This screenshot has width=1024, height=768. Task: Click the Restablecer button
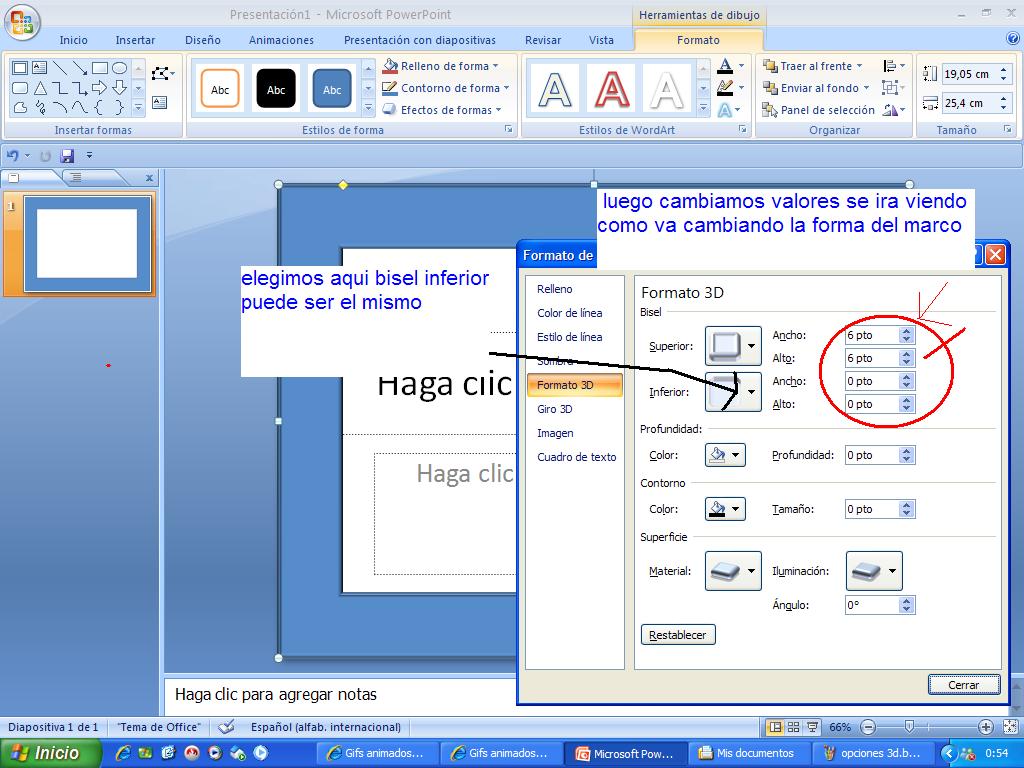coord(678,635)
